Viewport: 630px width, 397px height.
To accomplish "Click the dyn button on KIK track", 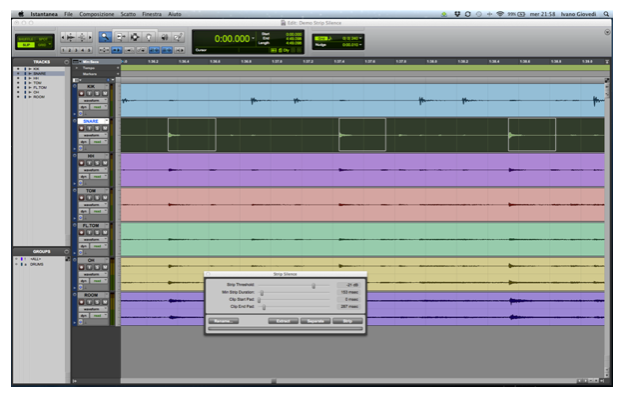I will tap(84, 107).
